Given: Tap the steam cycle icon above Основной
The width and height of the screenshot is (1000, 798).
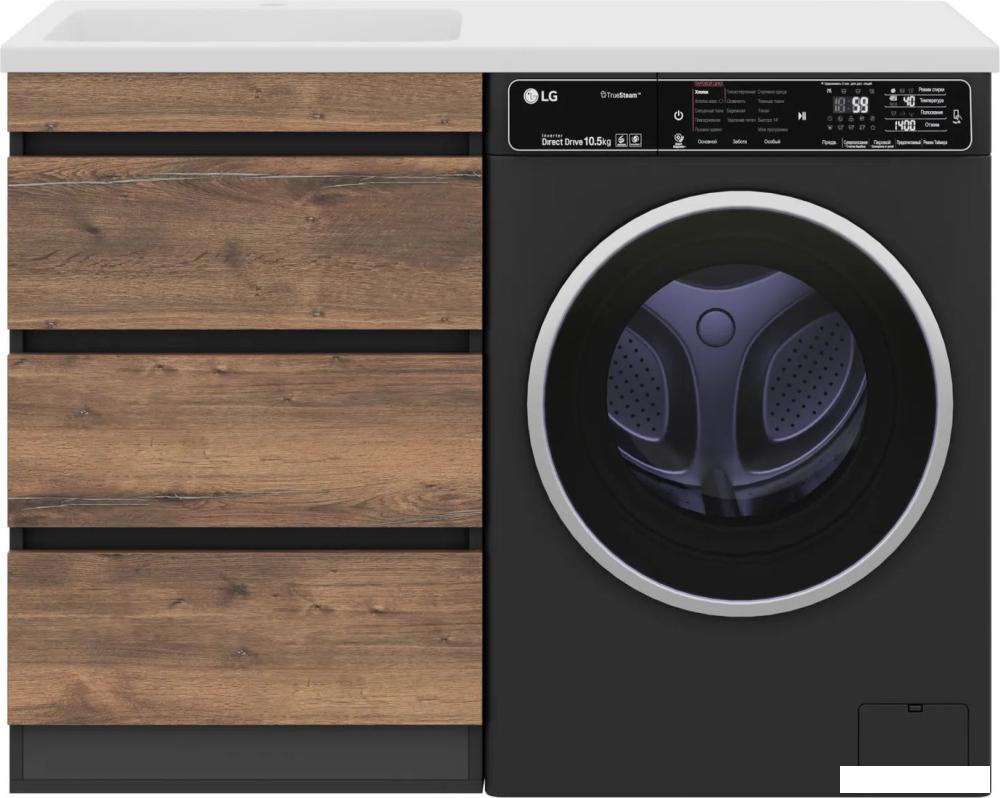Looking at the screenshot, I should pyautogui.click(x=679, y=140).
